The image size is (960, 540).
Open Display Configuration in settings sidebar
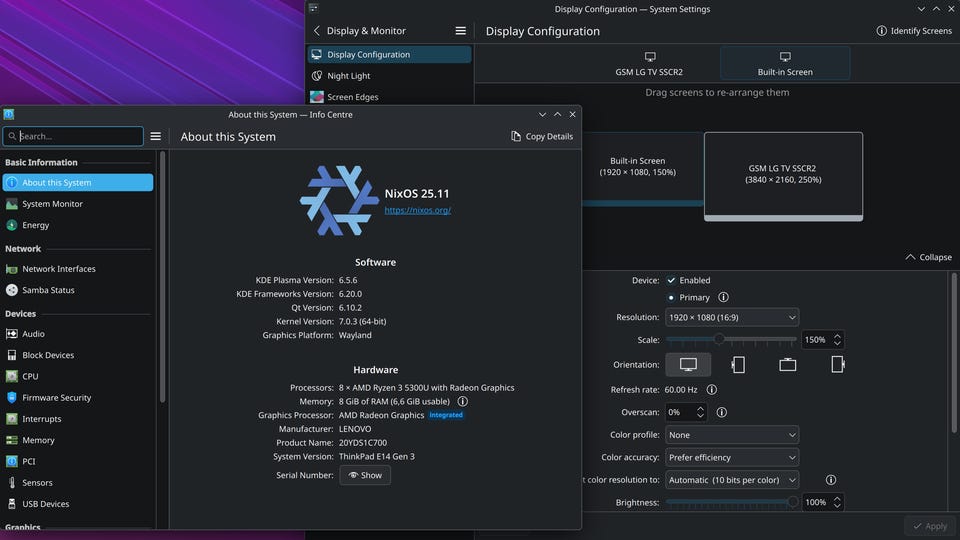click(389, 54)
